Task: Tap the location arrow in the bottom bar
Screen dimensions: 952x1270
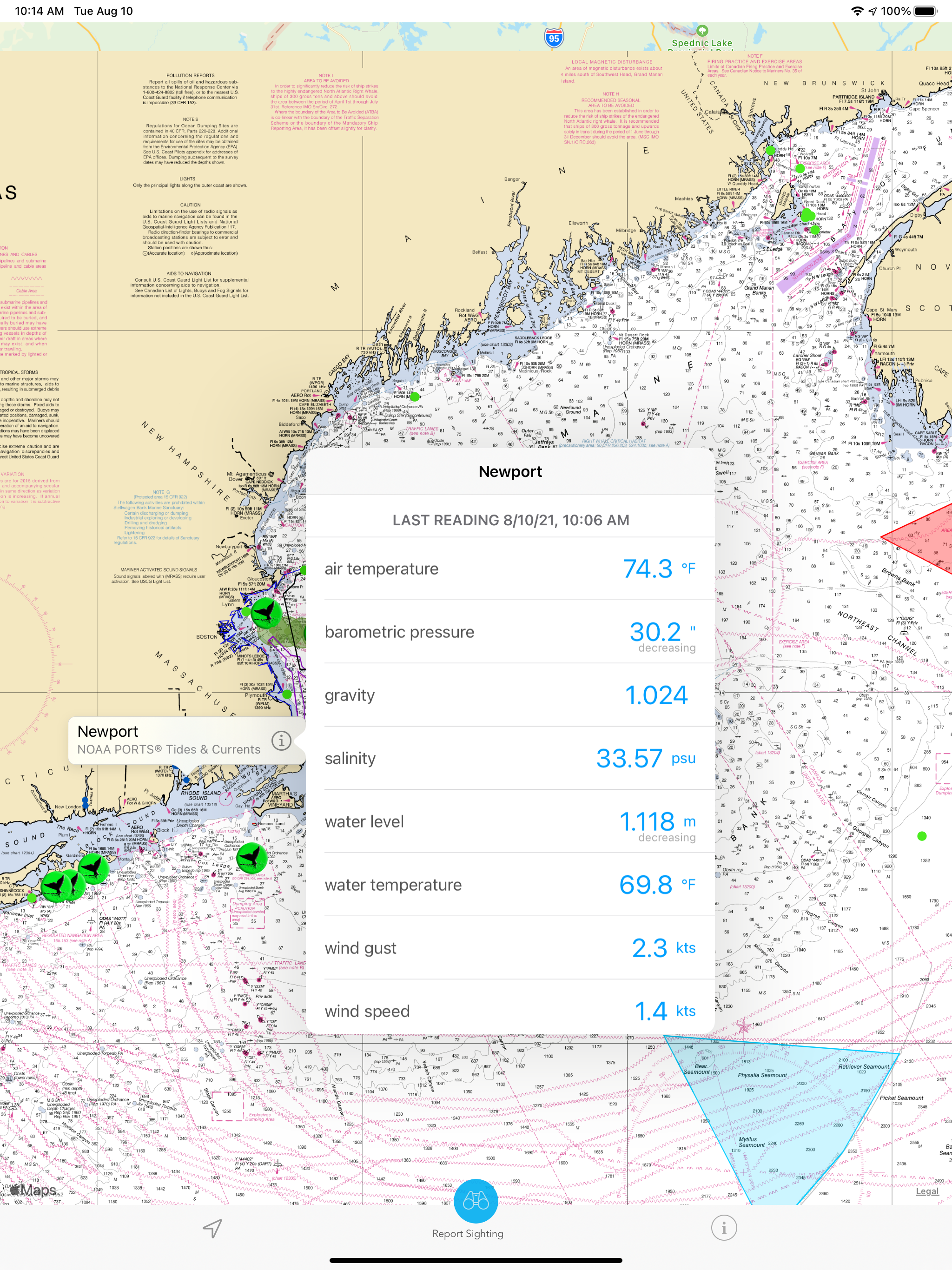Action: [x=212, y=1228]
